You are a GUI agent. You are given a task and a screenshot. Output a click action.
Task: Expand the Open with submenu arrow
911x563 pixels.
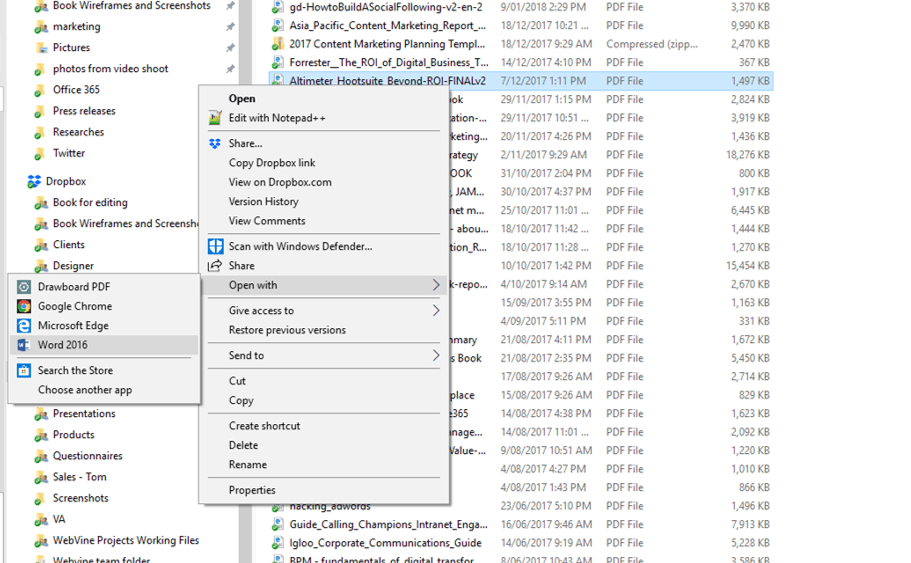pos(436,285)
